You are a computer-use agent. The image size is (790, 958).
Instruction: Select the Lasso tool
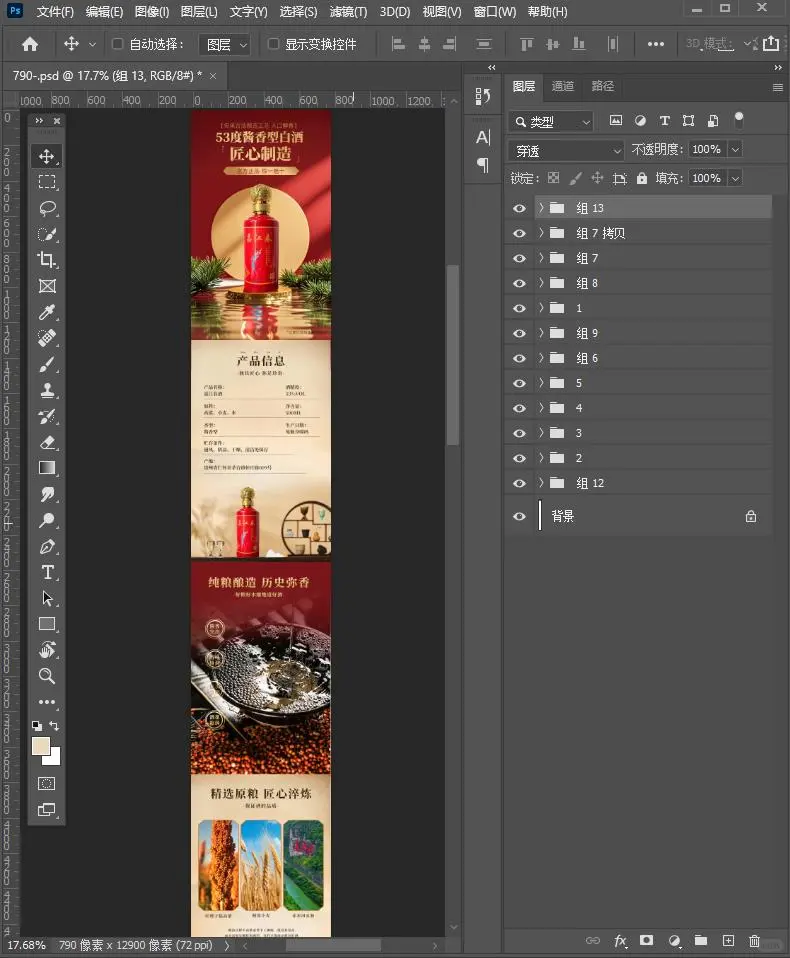pyautogui.click(x=47, y=208)
